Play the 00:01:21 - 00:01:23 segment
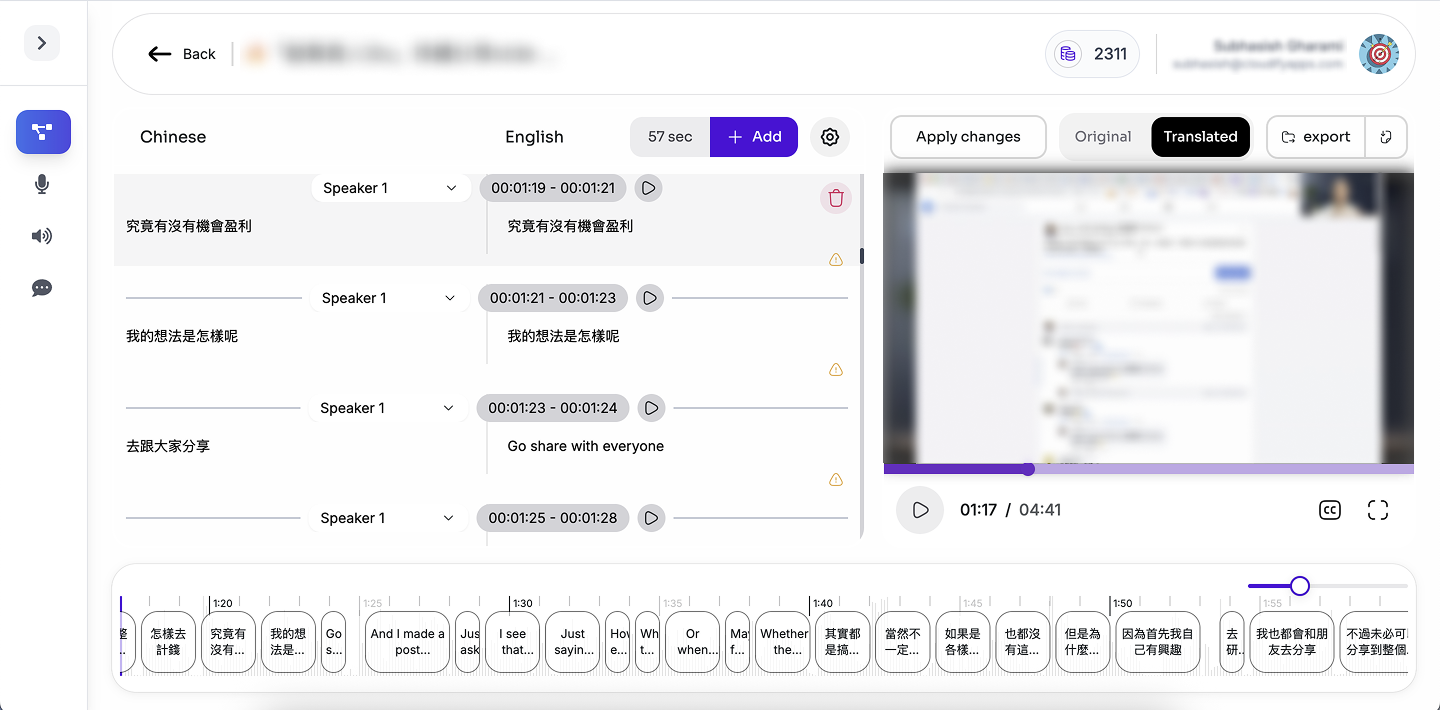The image size is (1440, 710). (x=650, y=298)
